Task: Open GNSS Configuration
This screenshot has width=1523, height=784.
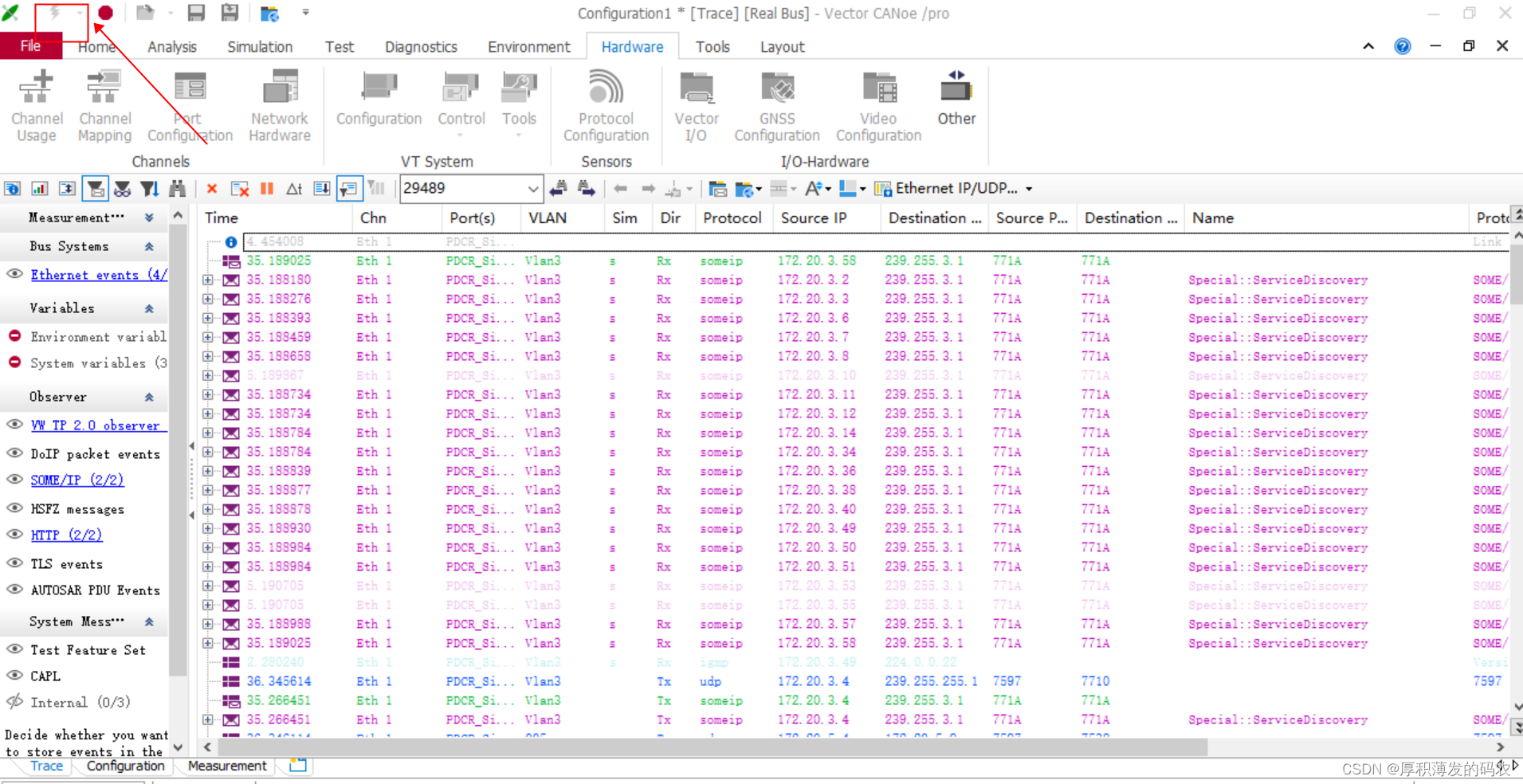Action: [777, 106]
